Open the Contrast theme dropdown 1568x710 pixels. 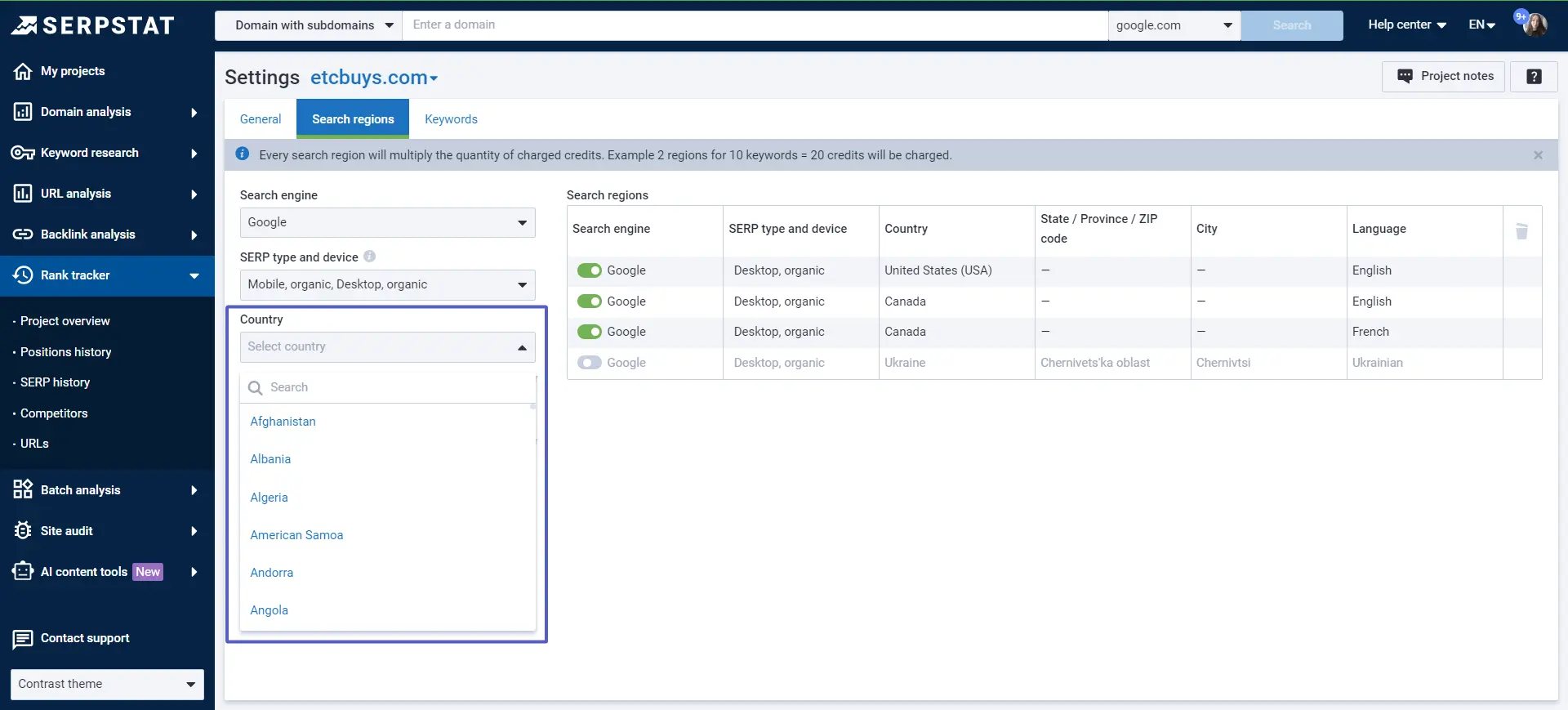tap(107, 685)
